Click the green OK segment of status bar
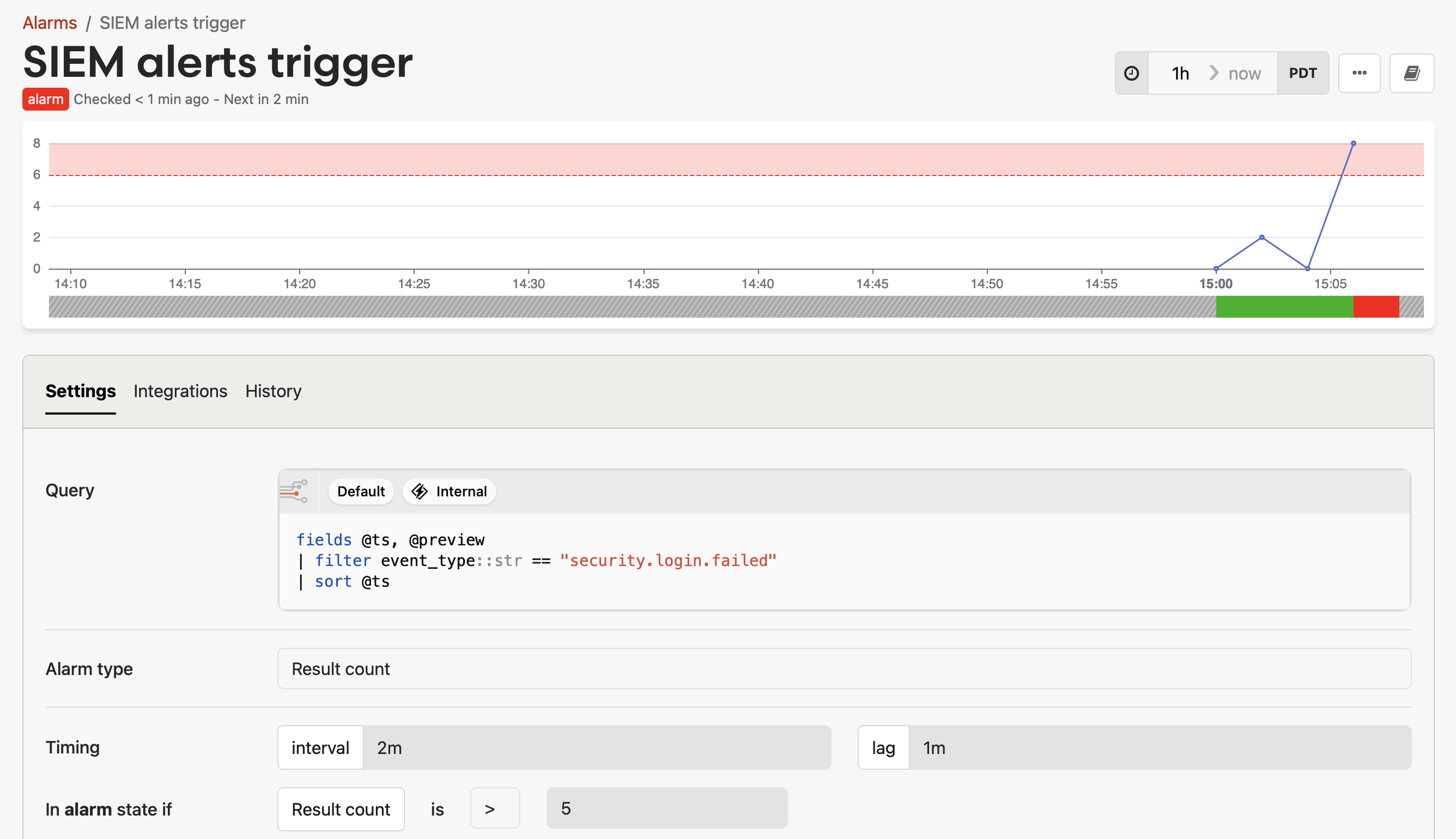 (1284, 307)
